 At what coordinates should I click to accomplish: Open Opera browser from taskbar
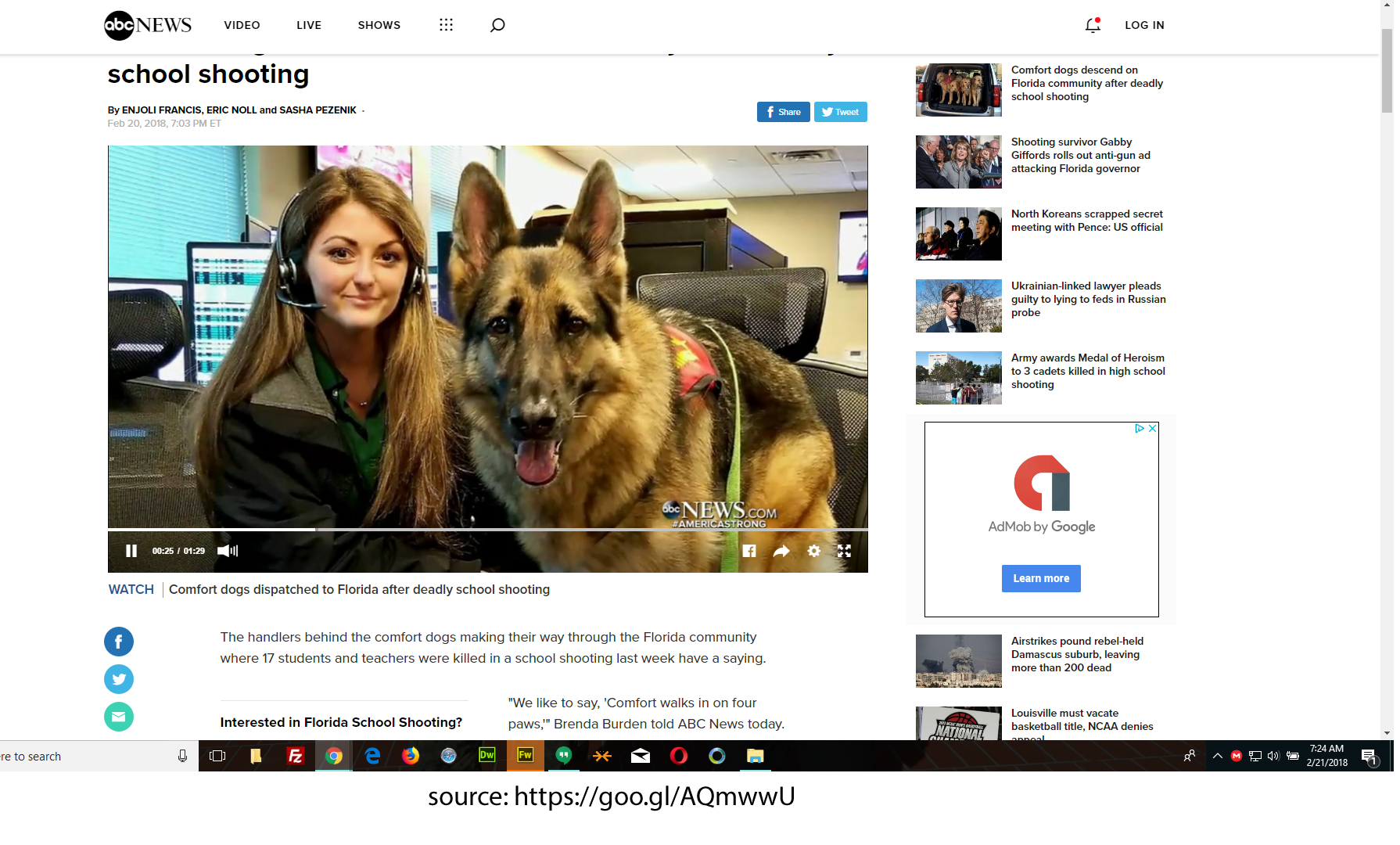[679, 756]
